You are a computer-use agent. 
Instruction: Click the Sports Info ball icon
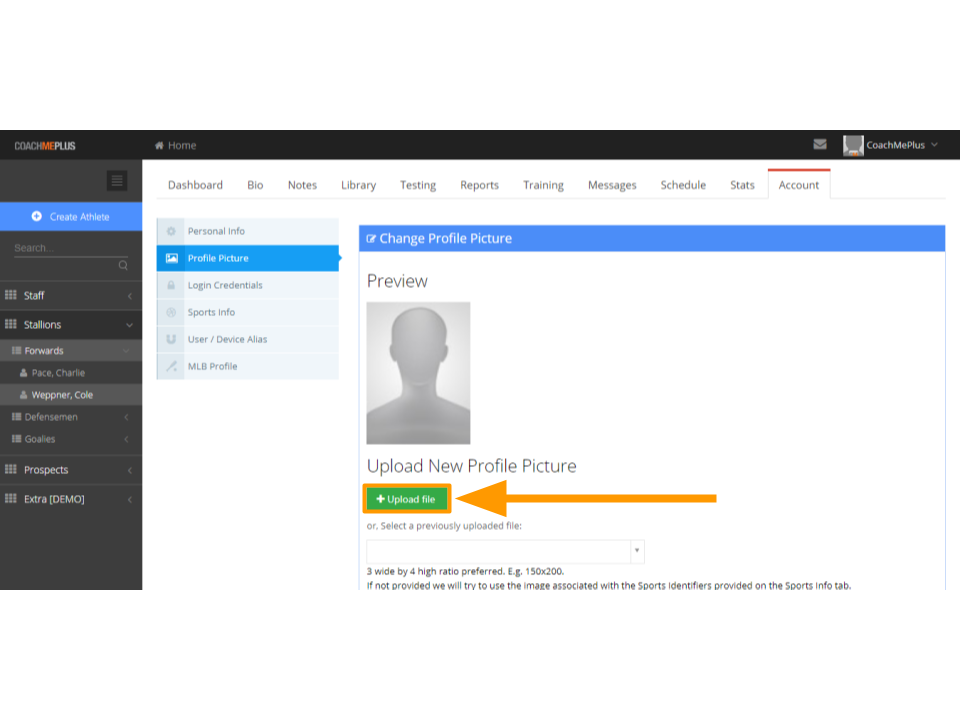coord(171,312)
